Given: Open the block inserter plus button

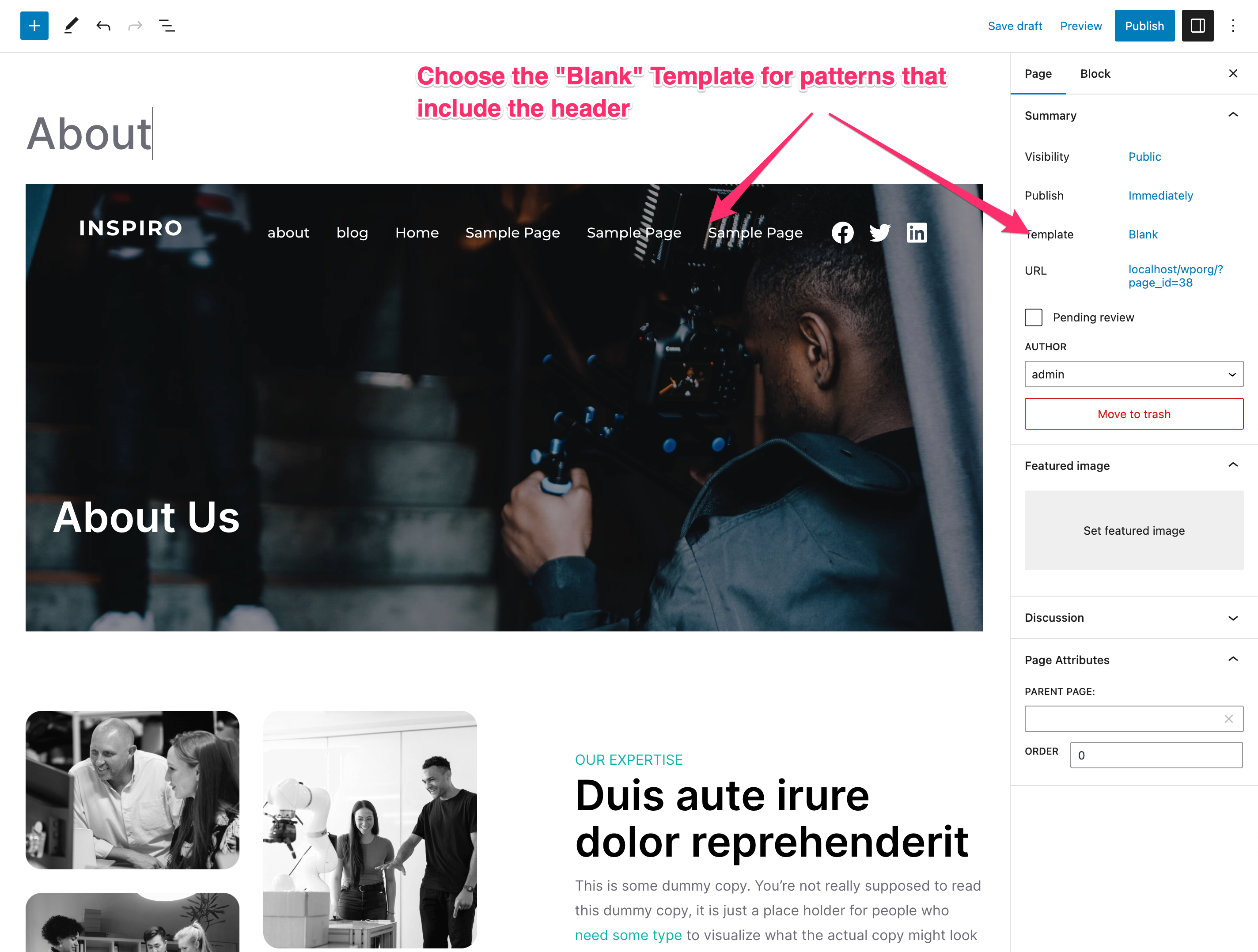Looking at the screenshot, I should pyautogui.click(x=34, y=26).
